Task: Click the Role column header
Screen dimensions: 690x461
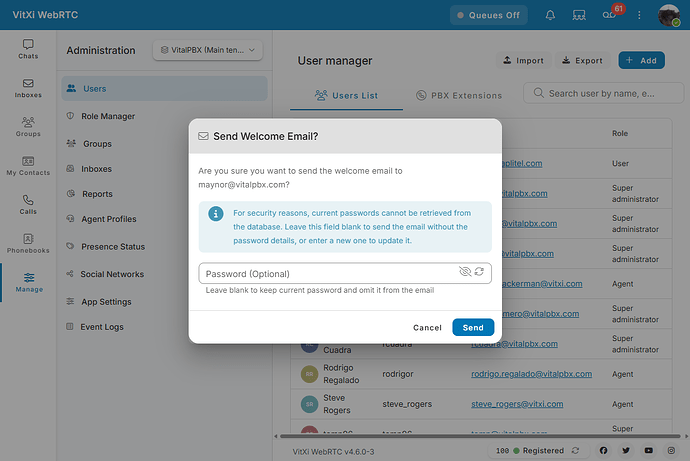Action: click(620, 133)
